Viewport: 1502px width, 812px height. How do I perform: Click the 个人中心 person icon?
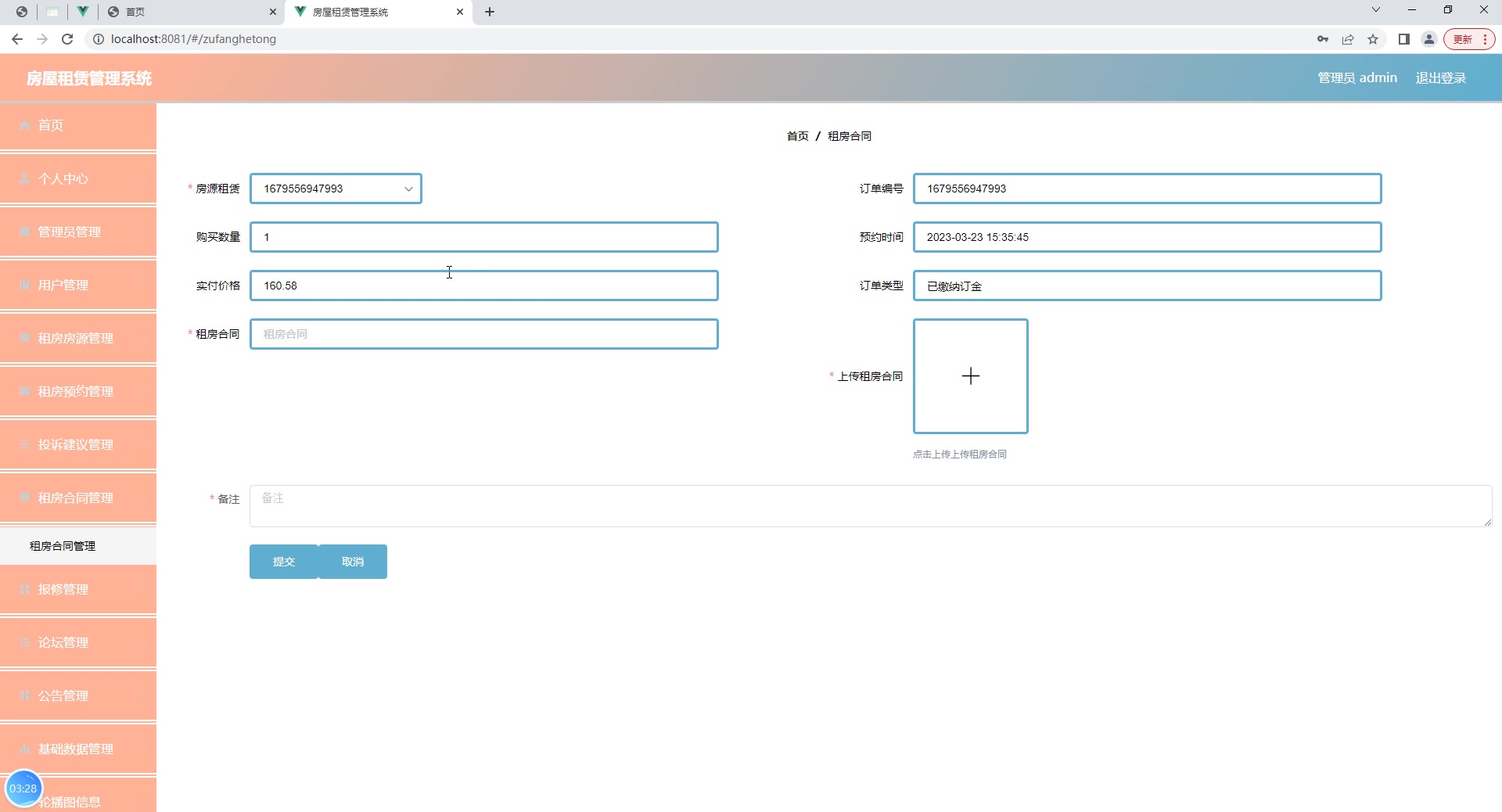pos(24,179)
